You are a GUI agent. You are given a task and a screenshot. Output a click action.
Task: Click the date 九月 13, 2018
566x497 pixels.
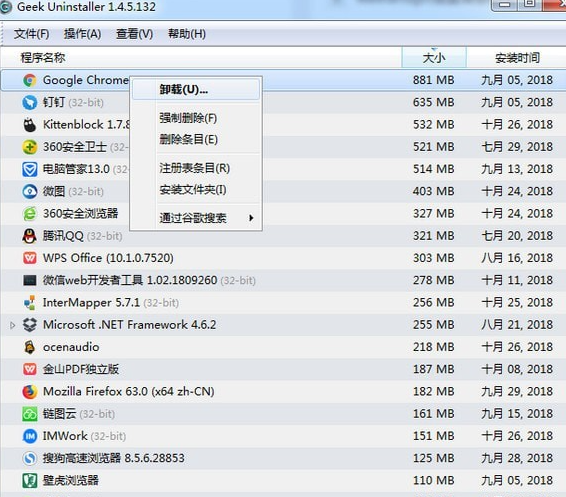(x=517, y=169)
